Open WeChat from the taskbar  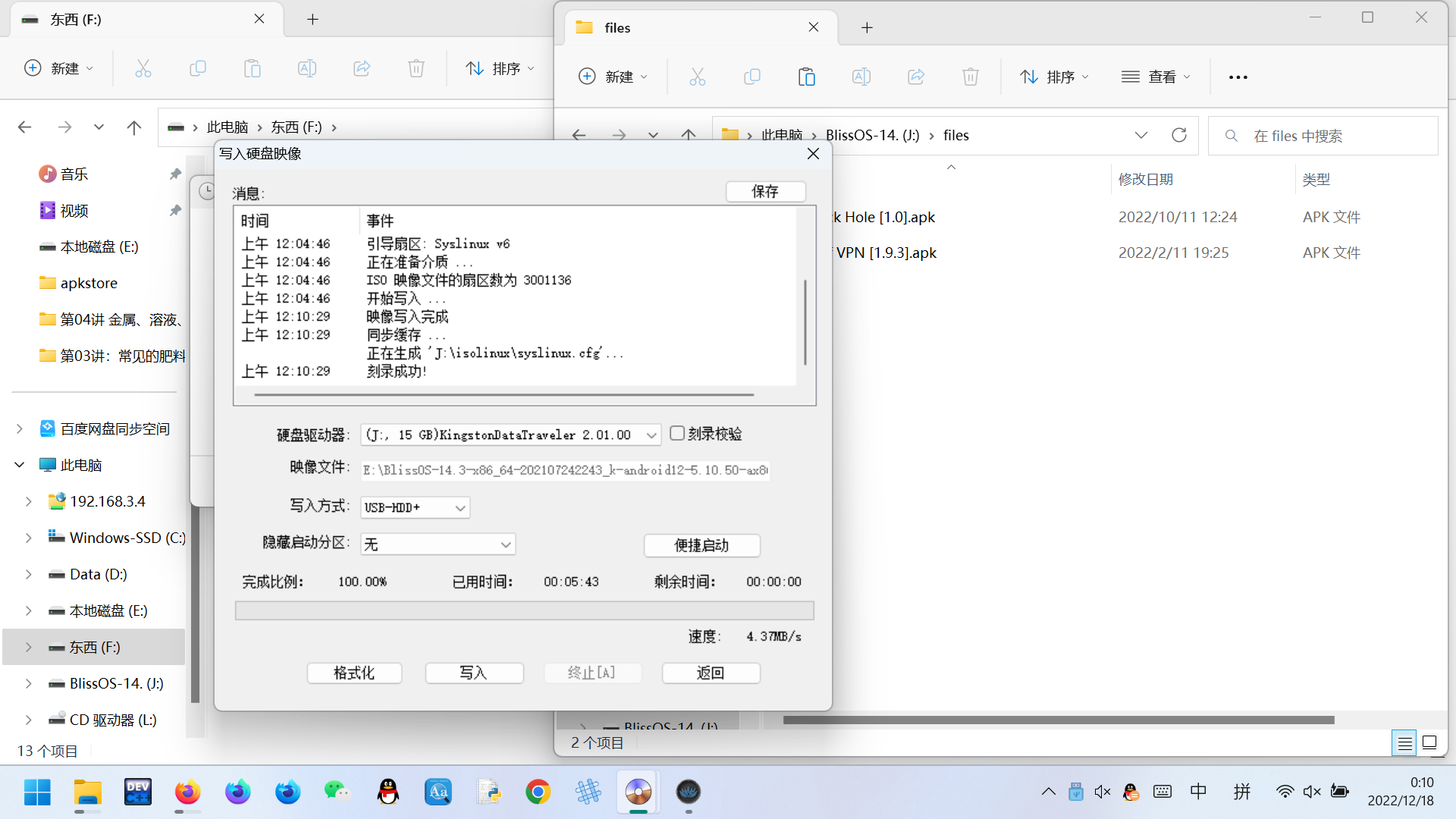[x=337, y=792]
